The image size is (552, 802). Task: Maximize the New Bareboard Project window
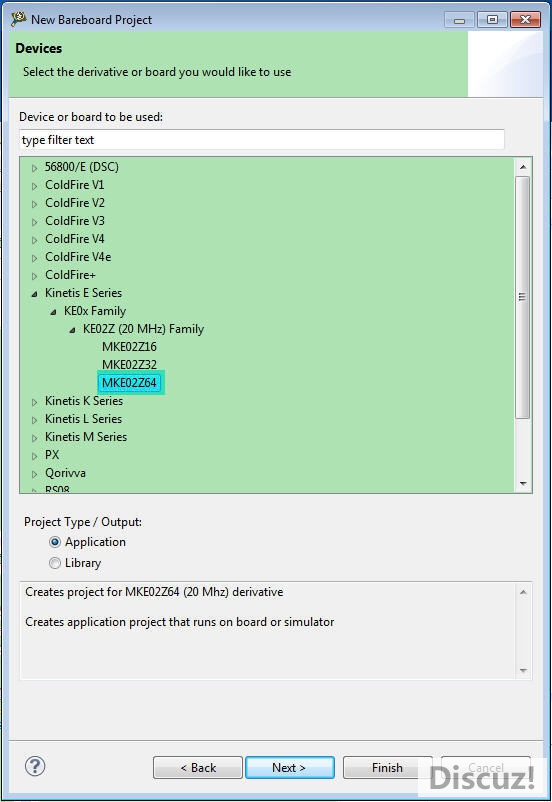[492, 20]
